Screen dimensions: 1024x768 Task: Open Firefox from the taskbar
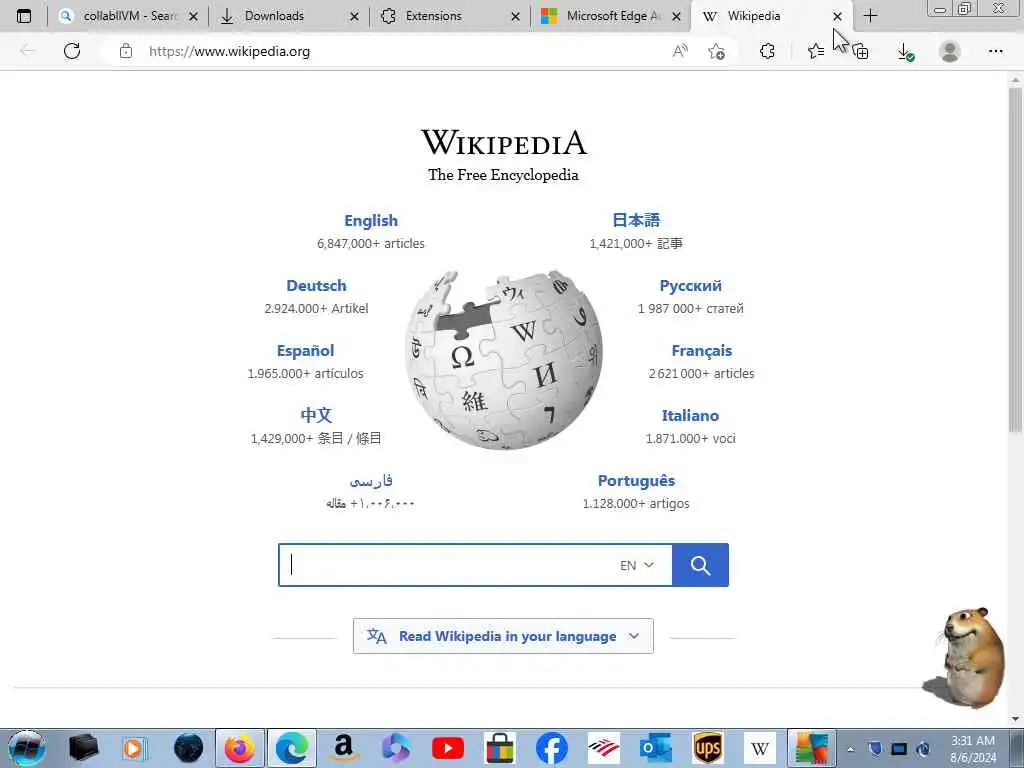[x=240, y=748]
